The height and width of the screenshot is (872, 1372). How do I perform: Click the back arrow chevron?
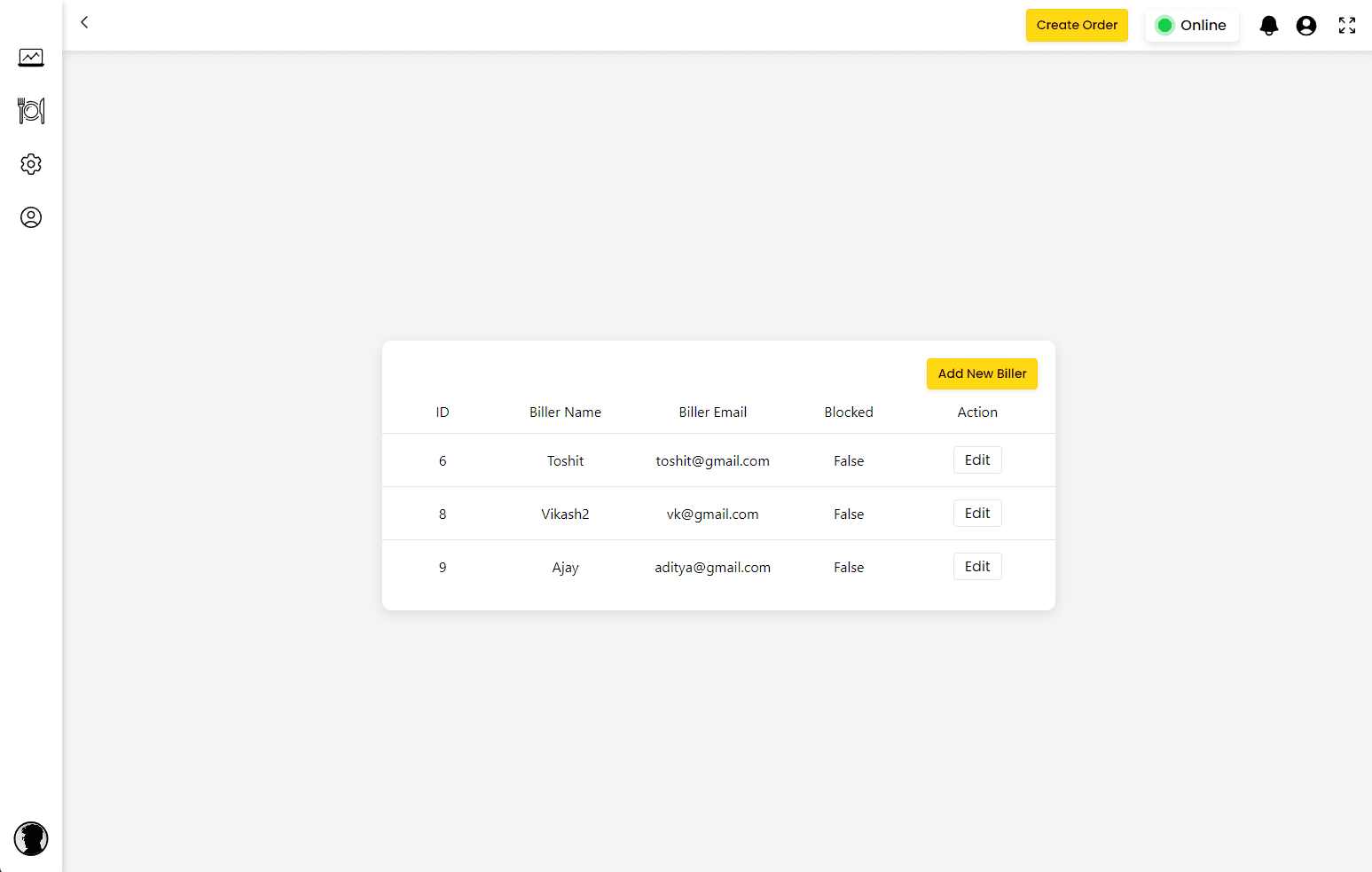pos(84,22)
